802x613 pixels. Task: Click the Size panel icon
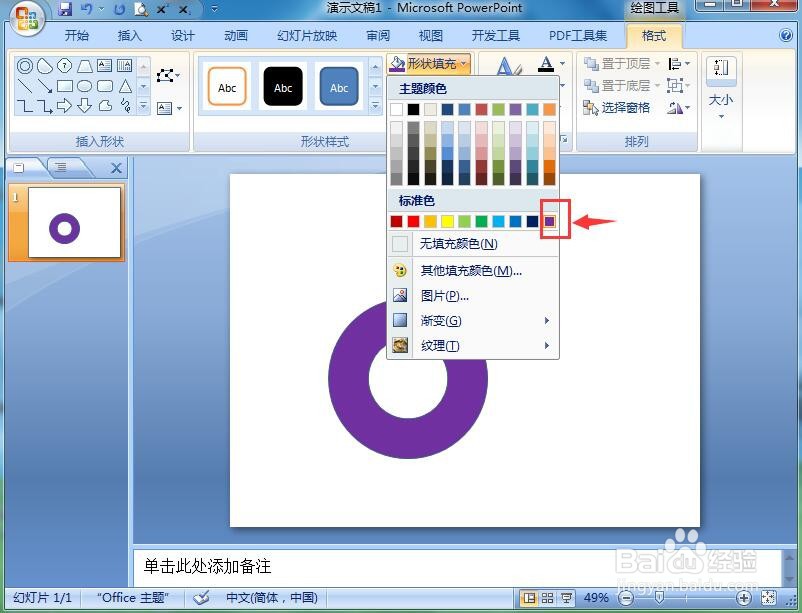pos(721,68)
